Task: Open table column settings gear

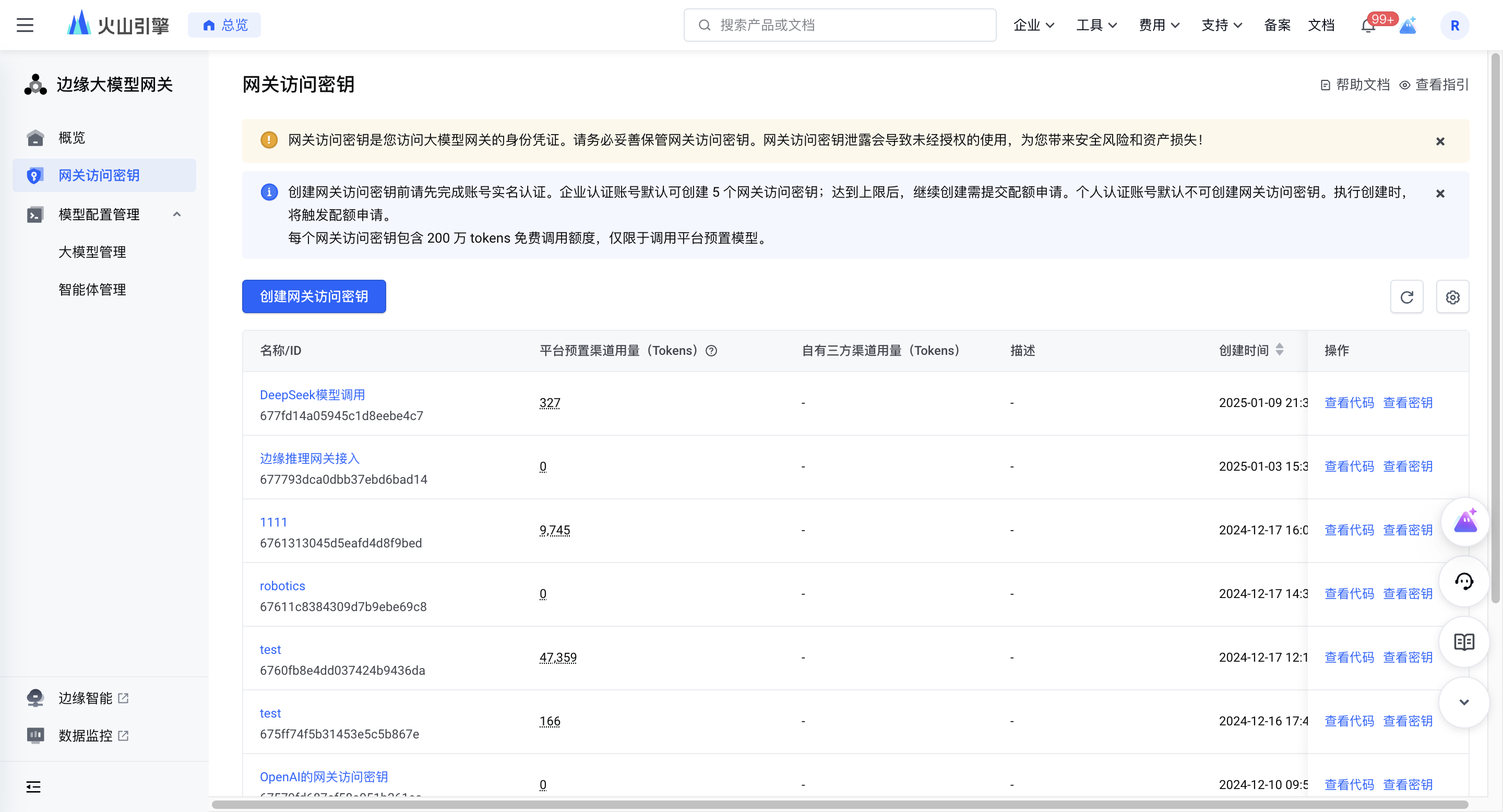Action: pyautogui.click(x=1452, y=297)
